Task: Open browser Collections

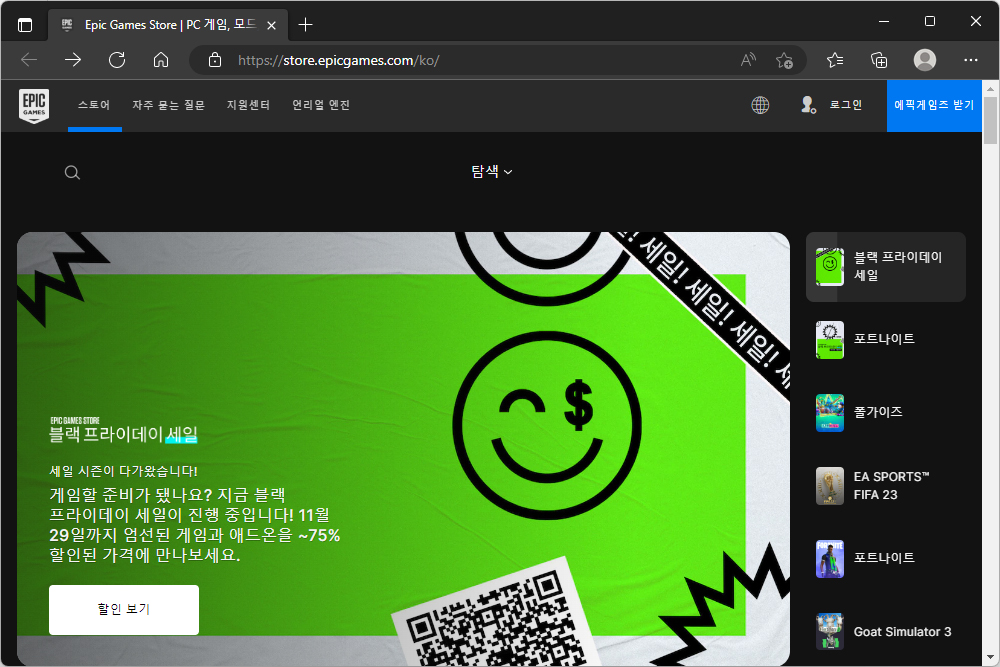Action: pyautogui.click(x=879, y=60)
